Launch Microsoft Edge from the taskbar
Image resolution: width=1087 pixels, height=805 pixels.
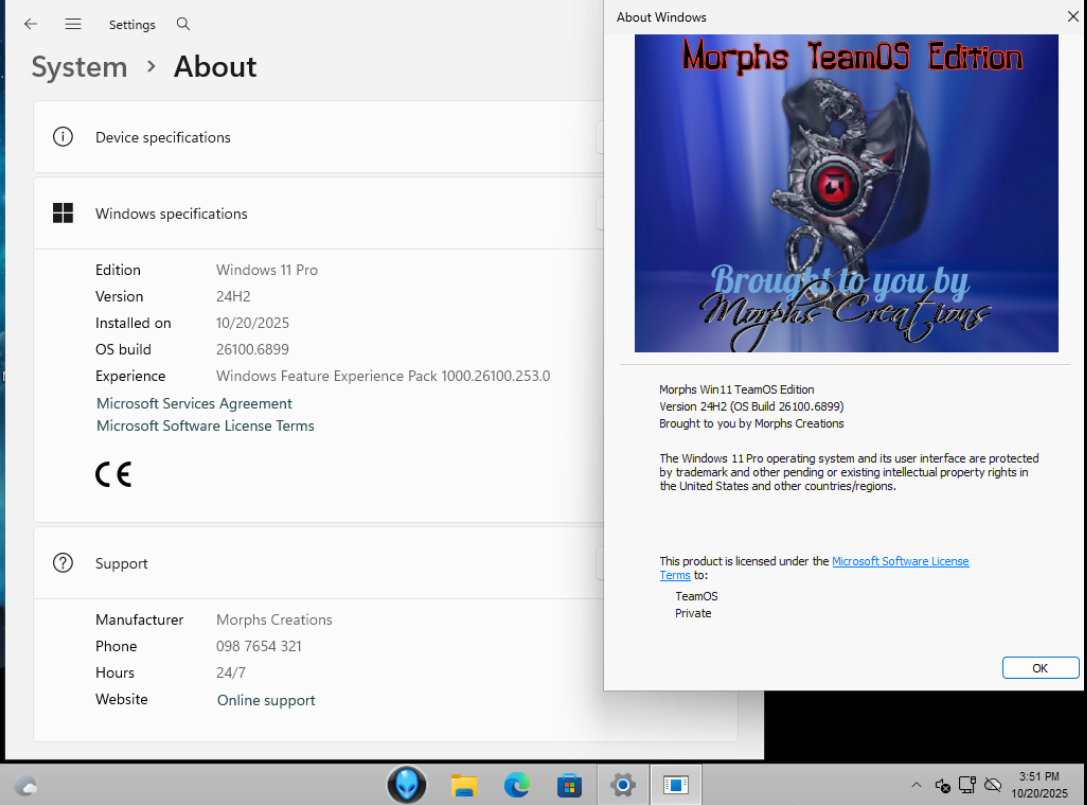click(x=516, y=785)
